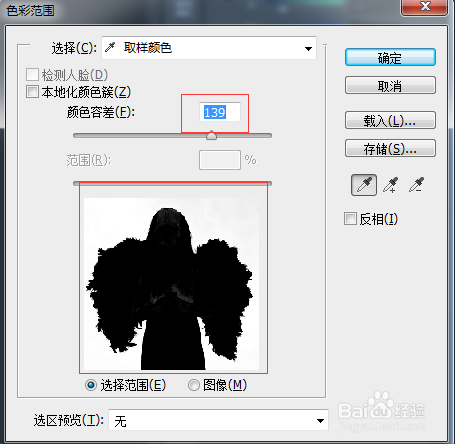
Task: Focus the 颜色容差 value field showing 139
Action: click(x=220, y=112)
